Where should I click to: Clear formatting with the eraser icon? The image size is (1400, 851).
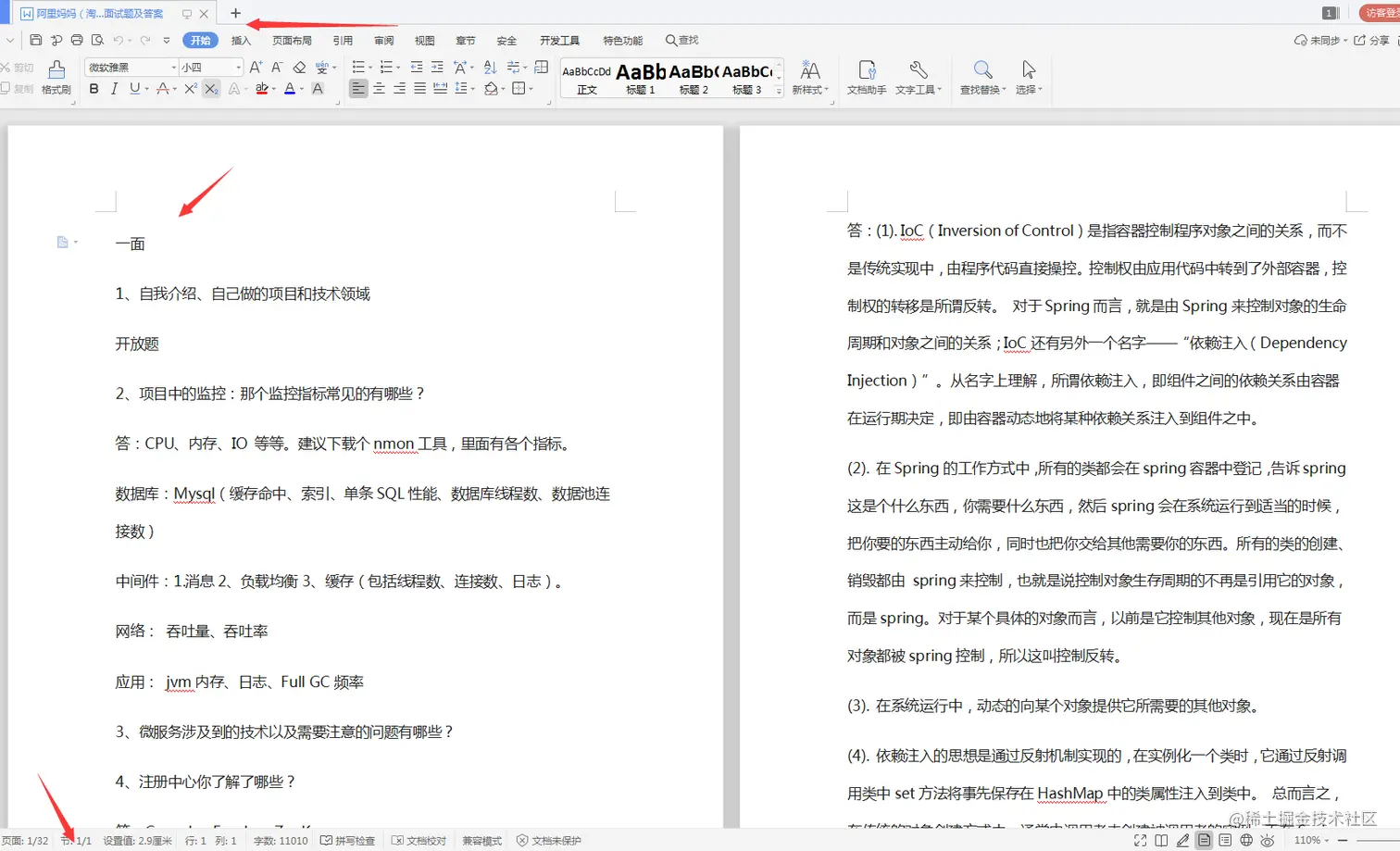tap(299, 67)
